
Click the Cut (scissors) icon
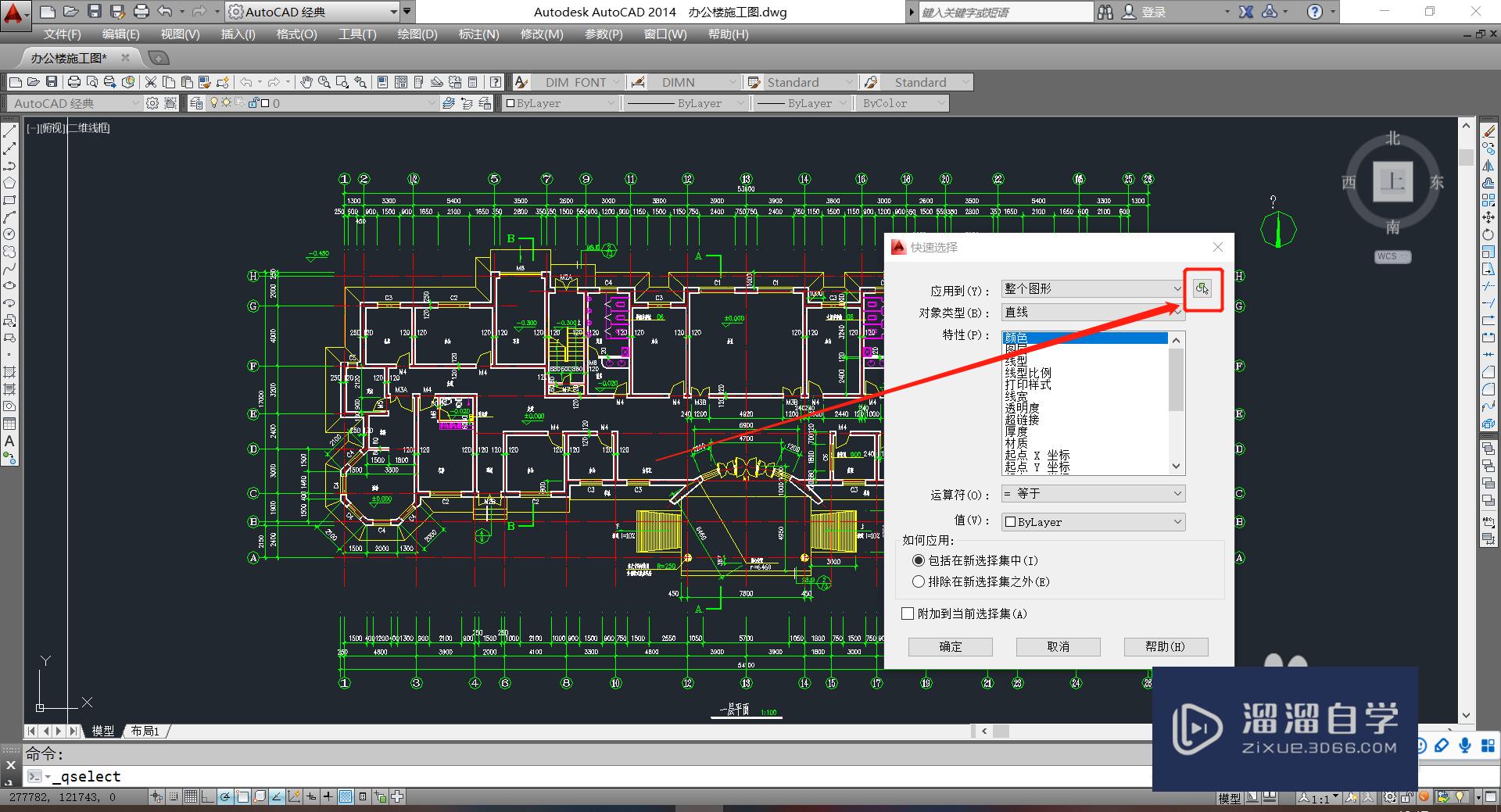(151, 82)
